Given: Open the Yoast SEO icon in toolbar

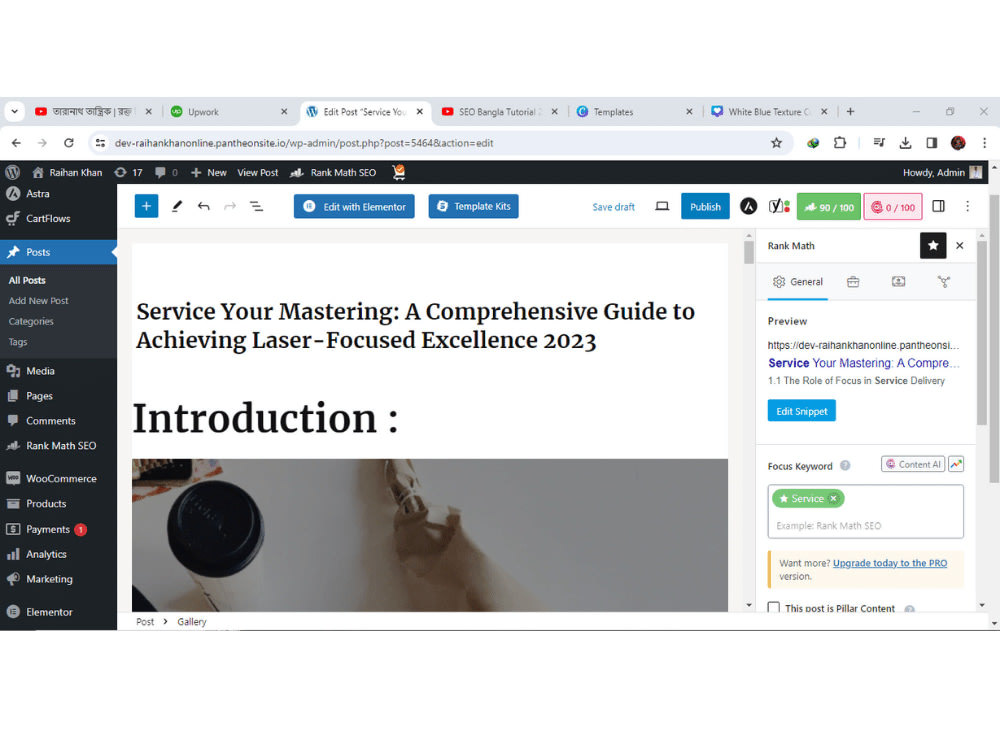Looking at the screenshot, I should click(x=779, y=206).
